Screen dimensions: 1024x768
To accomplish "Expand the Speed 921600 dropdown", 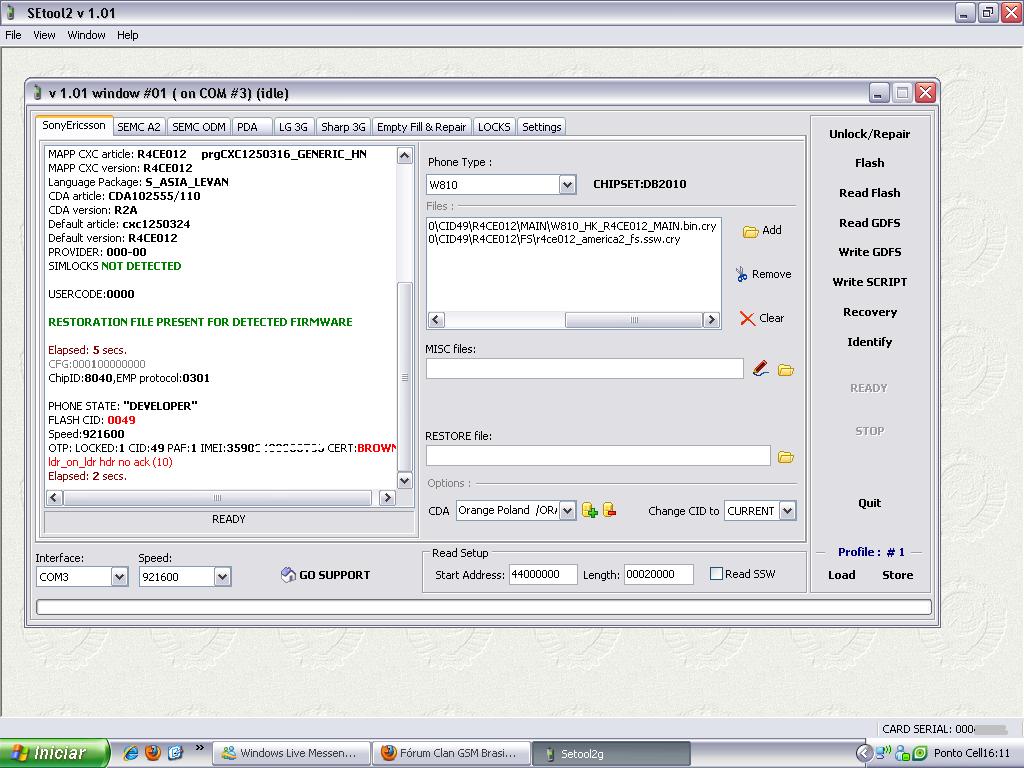I will pyautogui.click(x=222, y=577).
